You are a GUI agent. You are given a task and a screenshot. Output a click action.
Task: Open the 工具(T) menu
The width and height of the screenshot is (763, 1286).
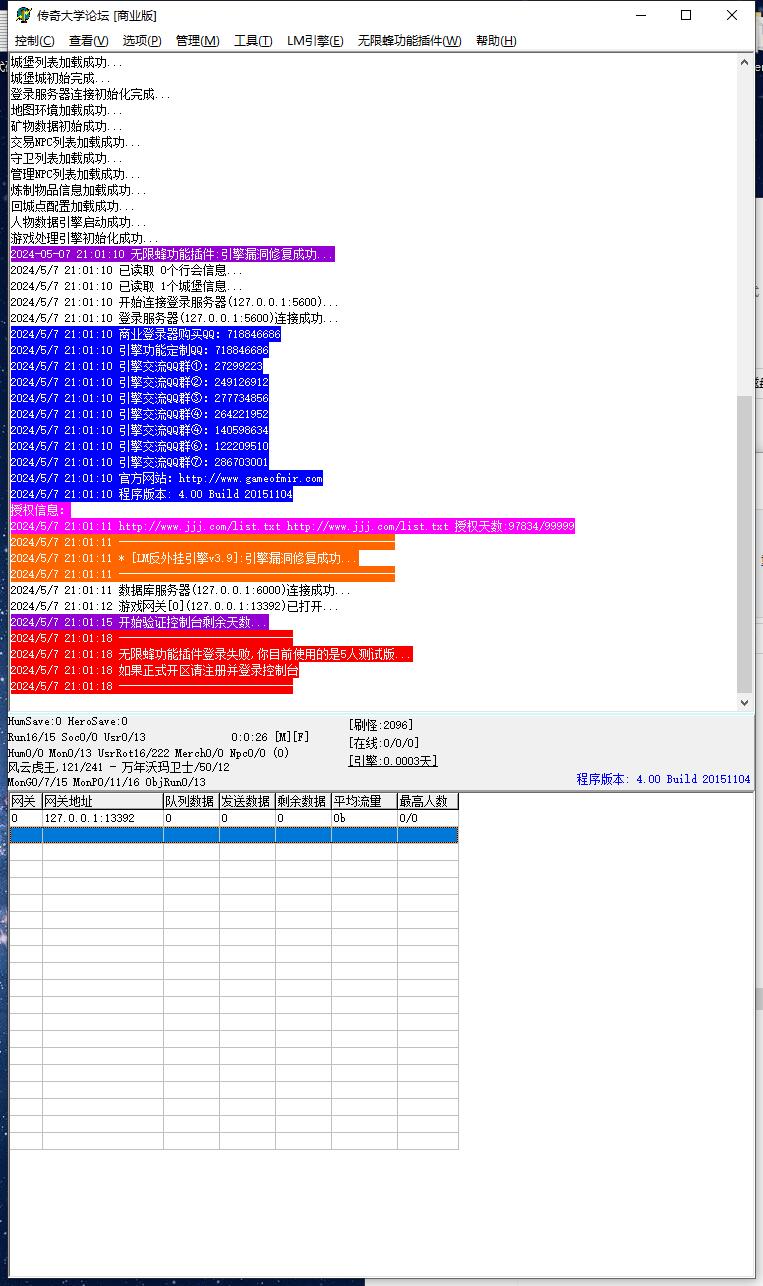coord(253,41)
